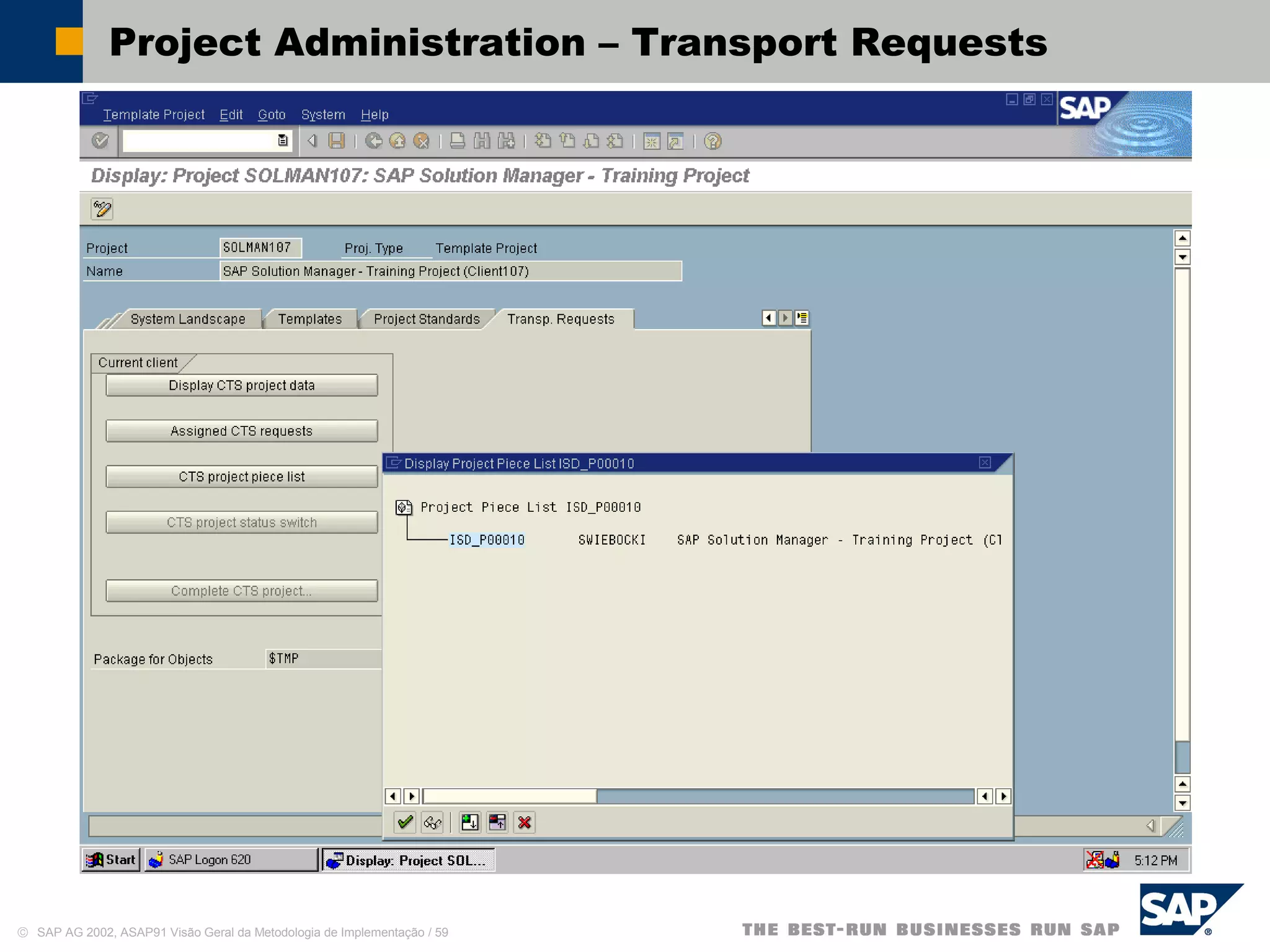Switch to SAP Logon 620 taskbar item
The image size is (1270, 952).
tap(231, 860)
